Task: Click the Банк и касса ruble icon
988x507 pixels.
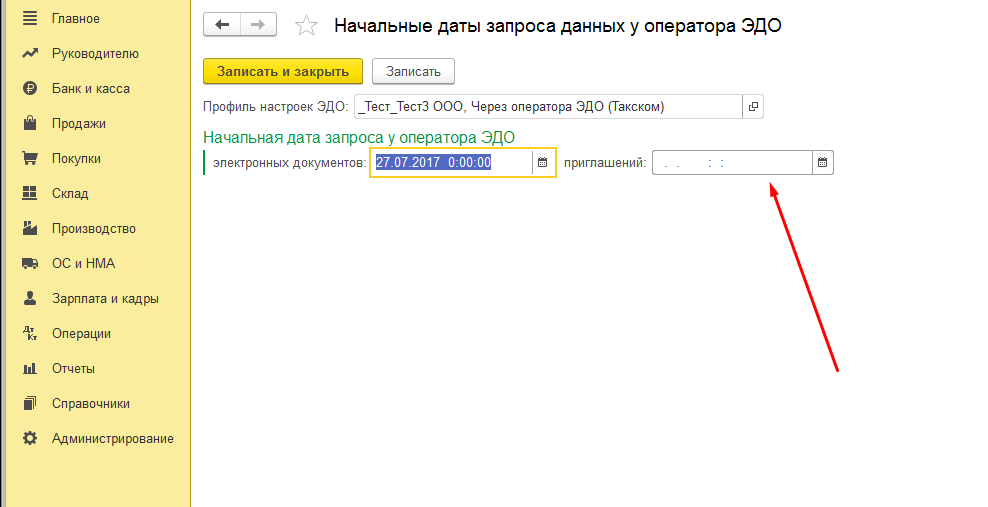Action: coord(30,89)
